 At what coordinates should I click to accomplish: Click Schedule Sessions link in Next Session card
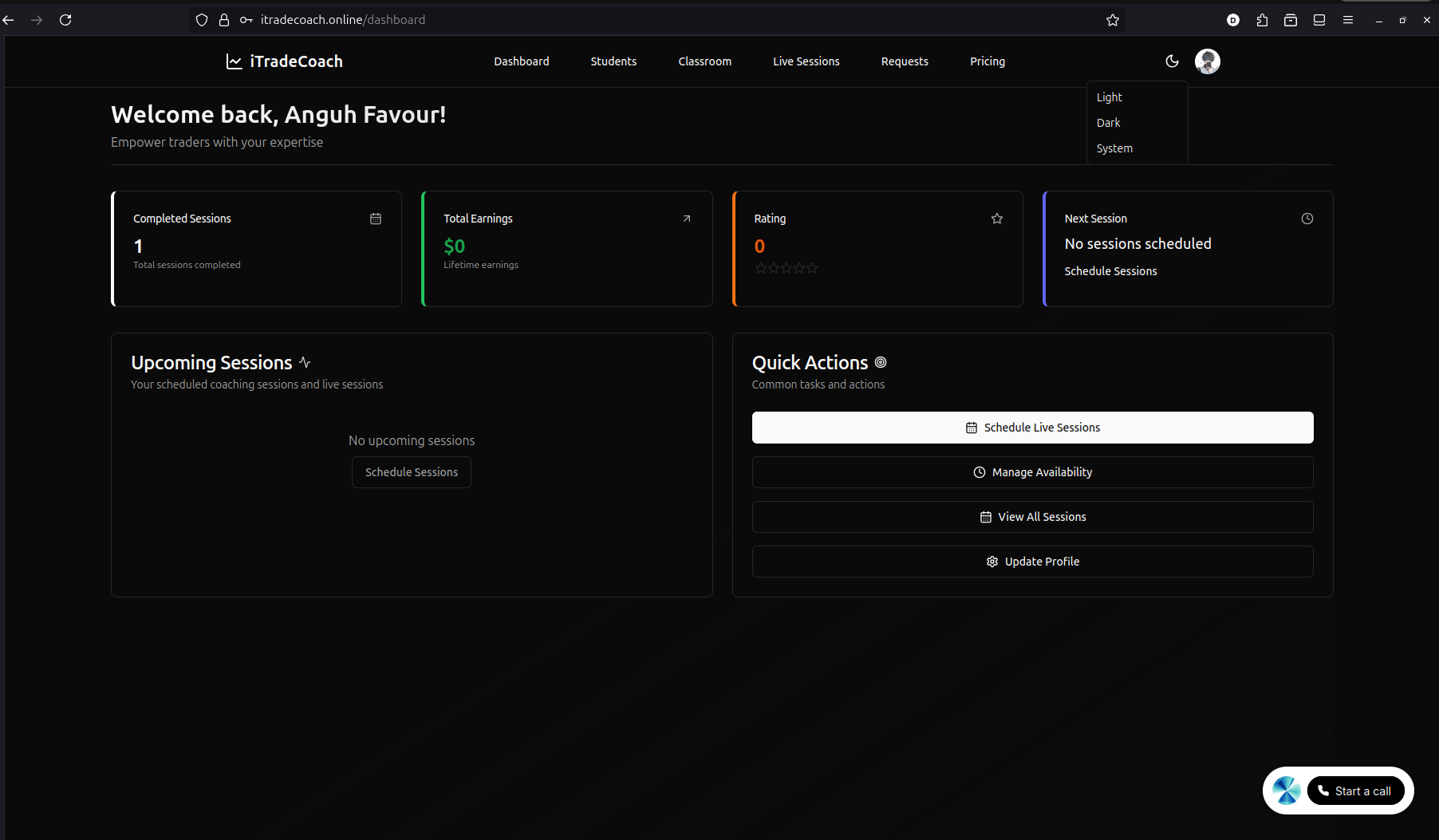point(1110,271)
